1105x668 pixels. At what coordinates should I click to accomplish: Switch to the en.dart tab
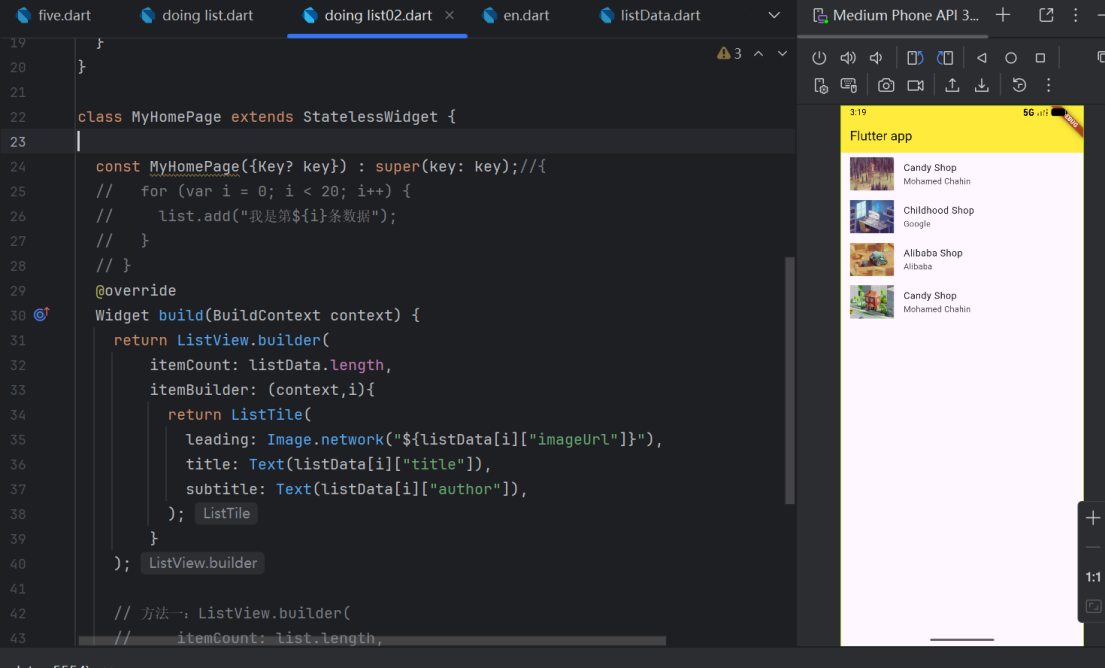515,16
